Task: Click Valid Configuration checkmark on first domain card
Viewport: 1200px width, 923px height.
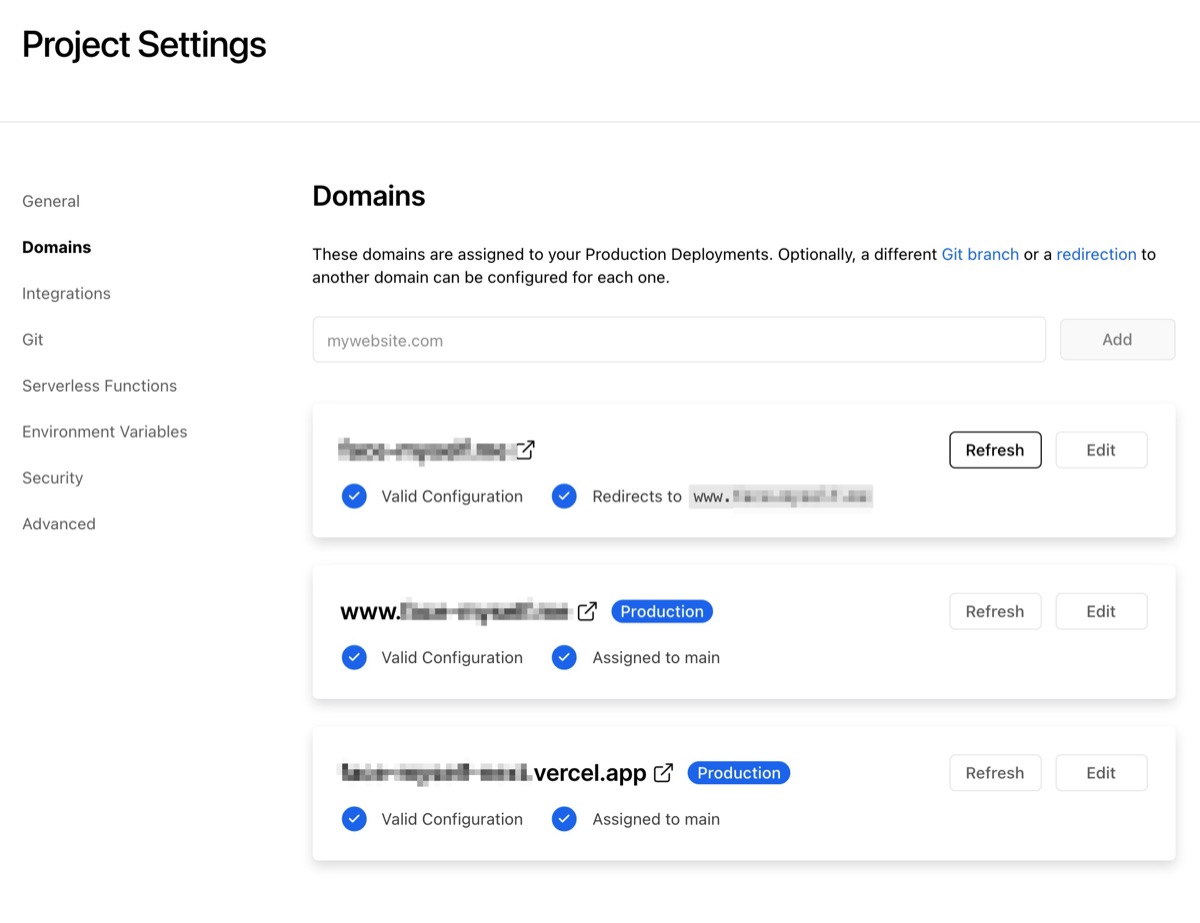Action: (354, 495)
